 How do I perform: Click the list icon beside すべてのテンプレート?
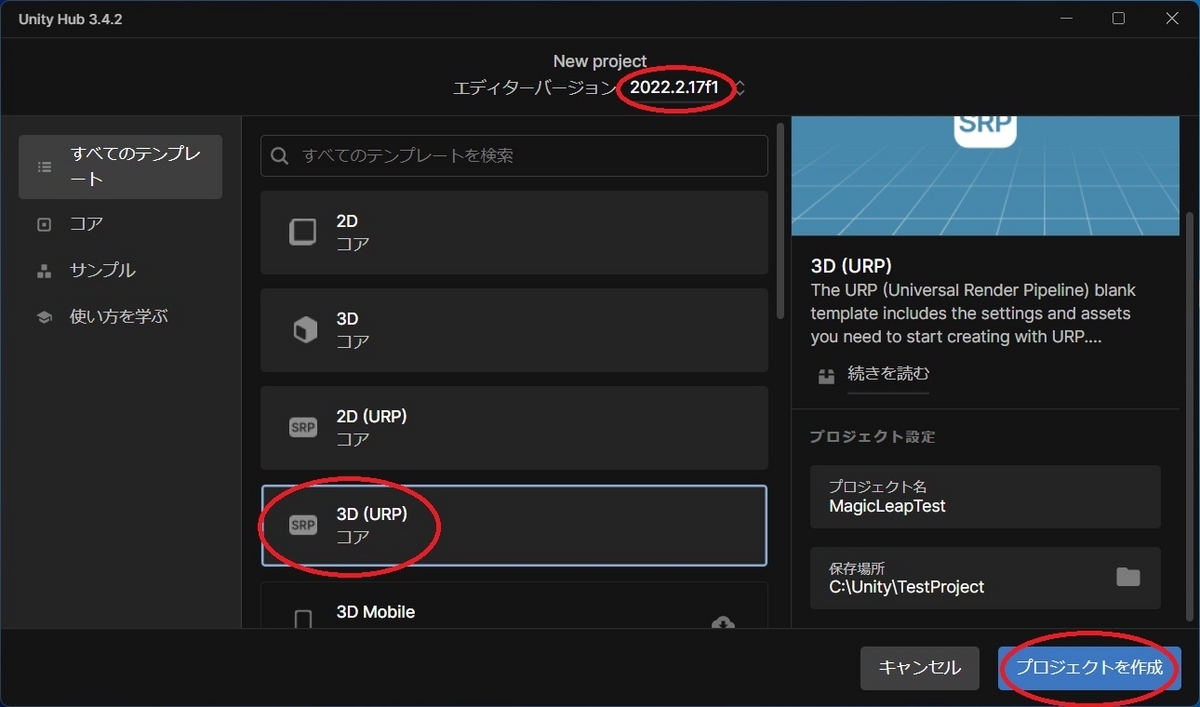(44, 167)
